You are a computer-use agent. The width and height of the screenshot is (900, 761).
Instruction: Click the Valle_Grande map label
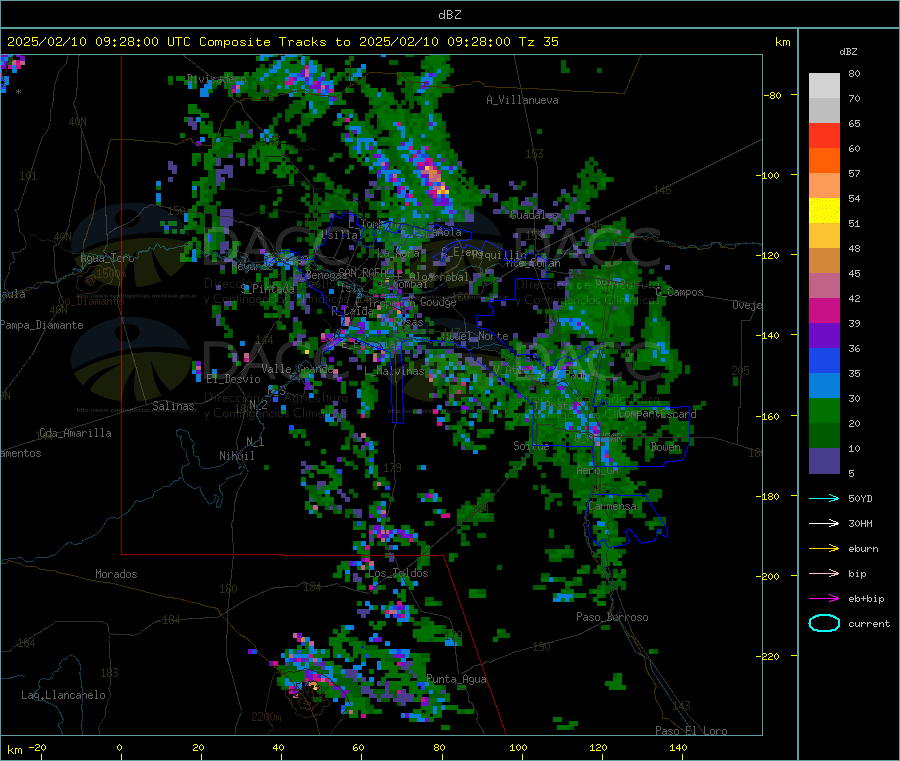pyautogui.click(x=297, y=368)
